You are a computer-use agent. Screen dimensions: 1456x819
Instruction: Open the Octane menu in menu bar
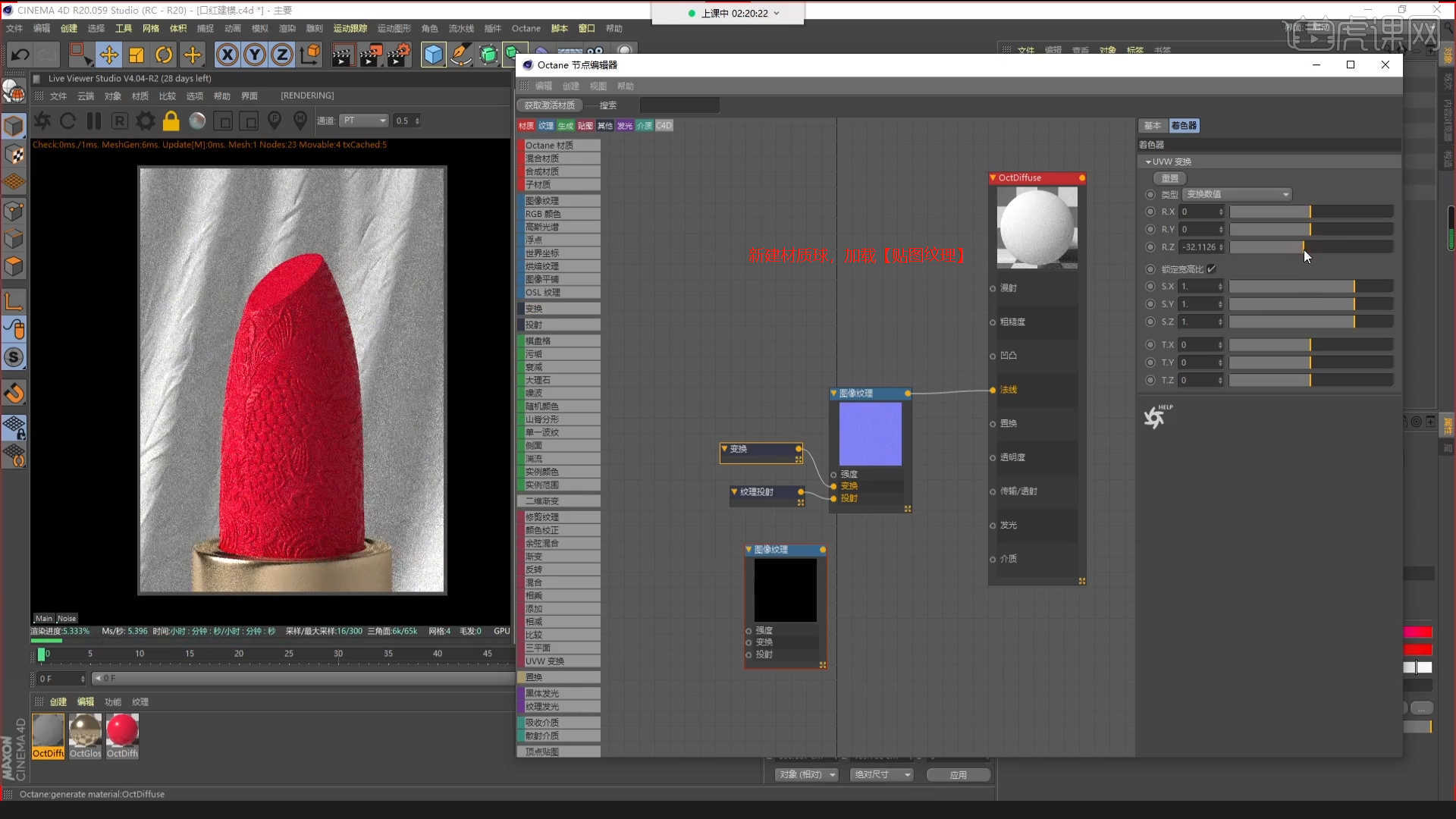click(x=526, y=29)
